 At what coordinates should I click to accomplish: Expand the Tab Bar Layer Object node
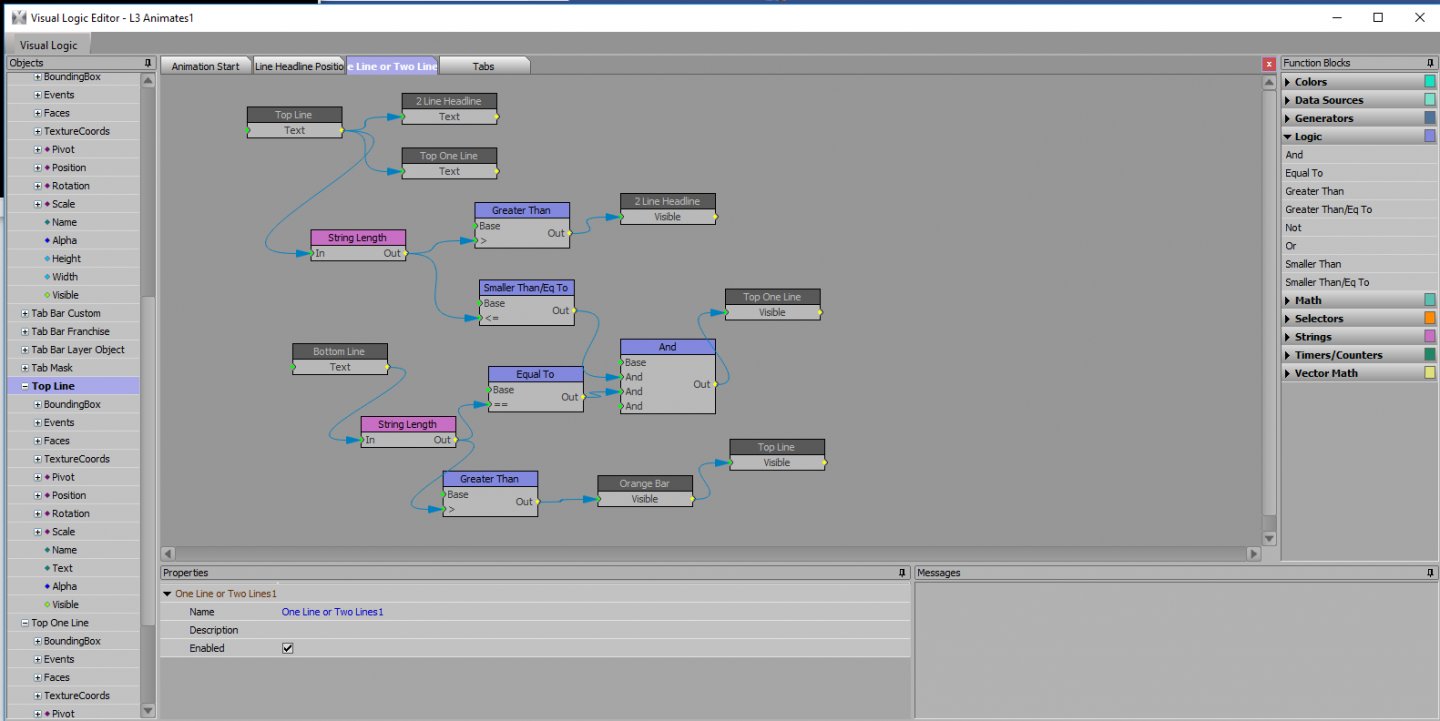click(x=24, y=350)
